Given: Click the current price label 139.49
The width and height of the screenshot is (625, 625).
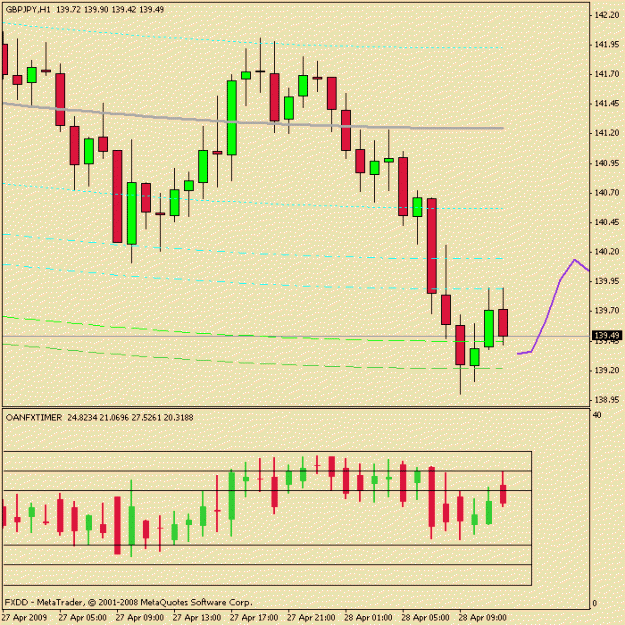Looking at the screenshot, I should tap(607, 336).
